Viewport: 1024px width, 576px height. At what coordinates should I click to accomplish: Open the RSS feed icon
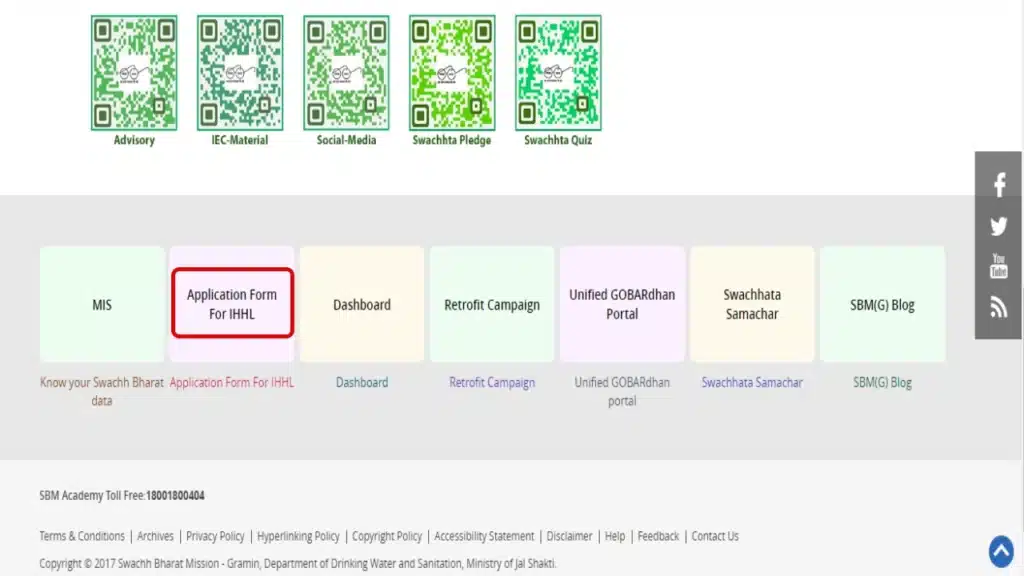[999, 307]
